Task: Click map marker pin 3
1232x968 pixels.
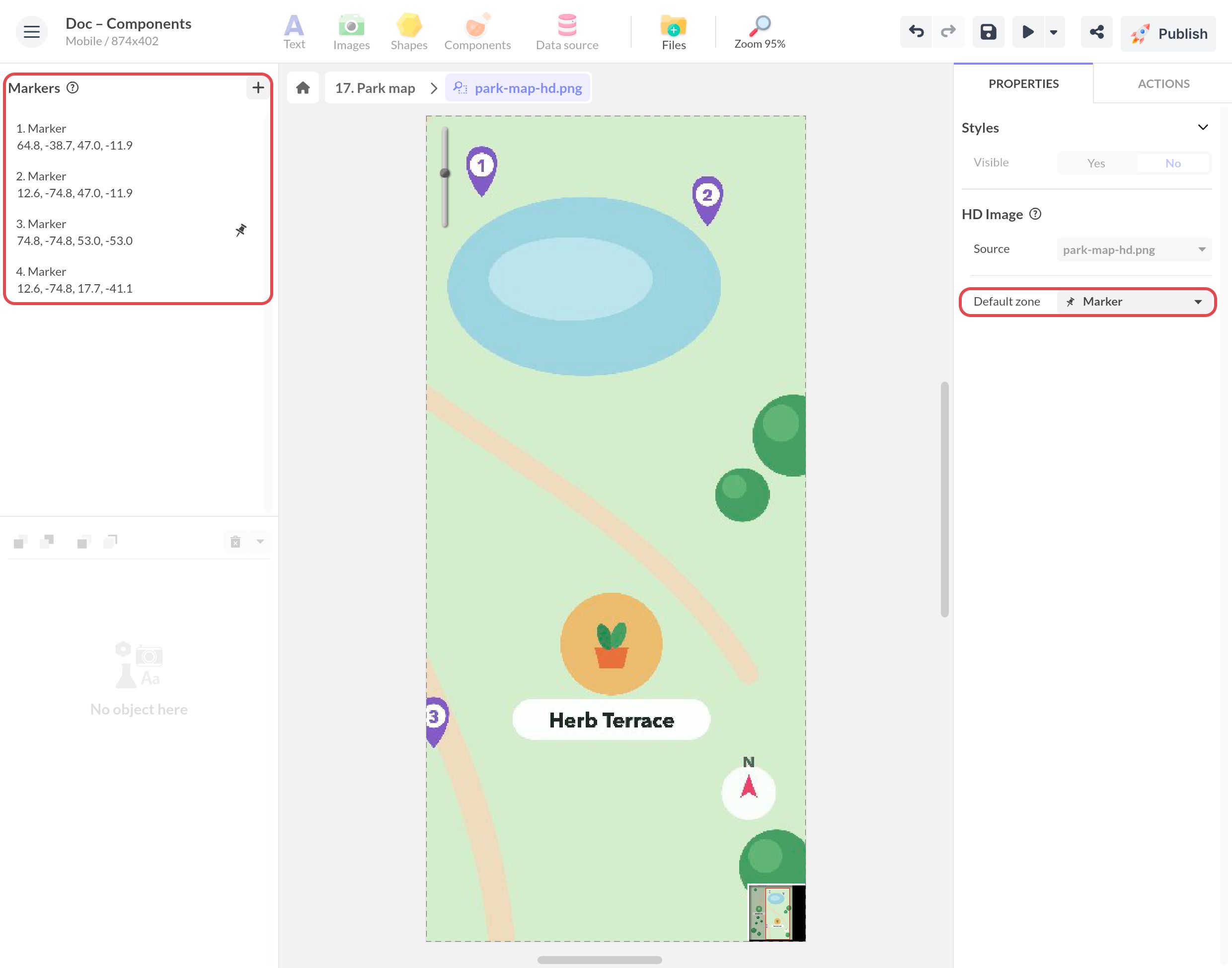Action: pos(436,722)
